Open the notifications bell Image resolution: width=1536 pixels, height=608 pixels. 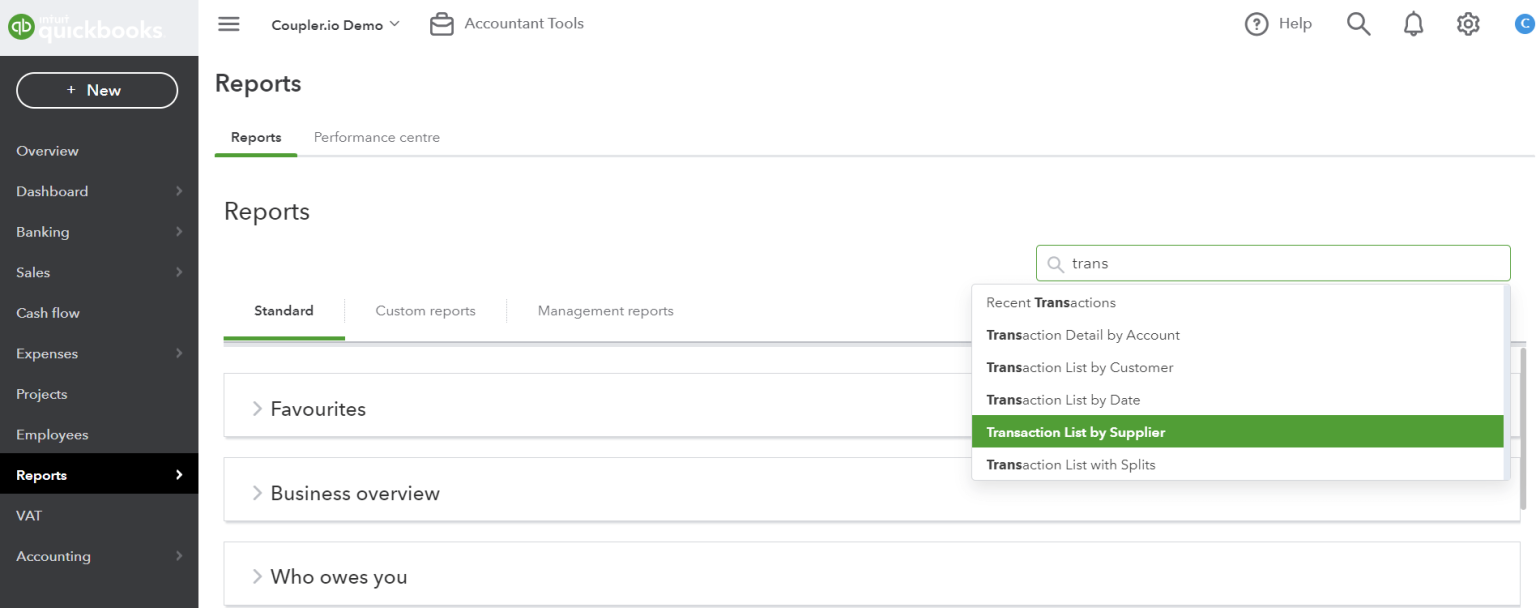1413,23
